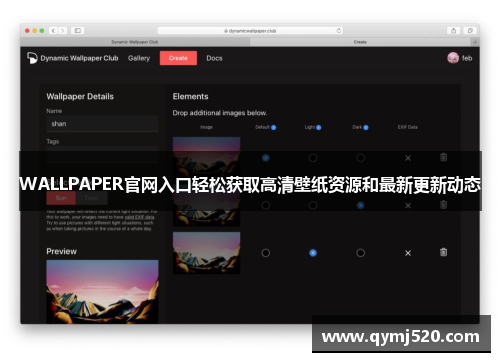Screen dimensions: 500x362
Task: Show Safari sidebar icon
Action: coord(77,31)
